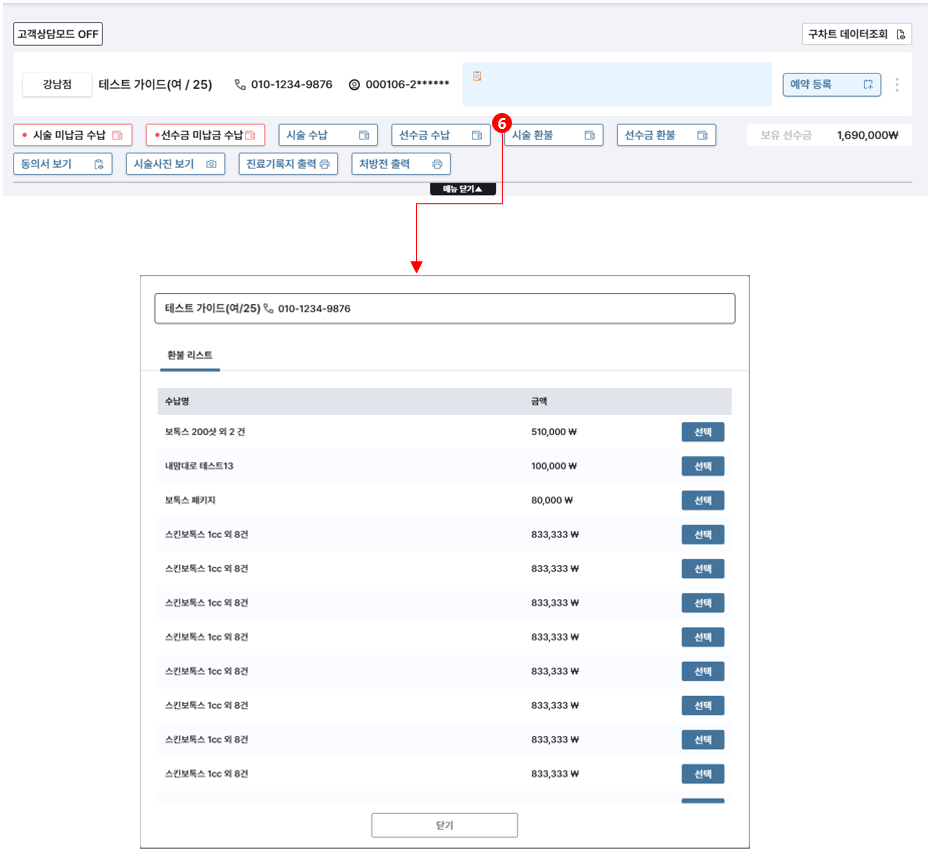
Task: Select 보톡스 200샷 외 2 건 row's 선택
Action: 703,432
